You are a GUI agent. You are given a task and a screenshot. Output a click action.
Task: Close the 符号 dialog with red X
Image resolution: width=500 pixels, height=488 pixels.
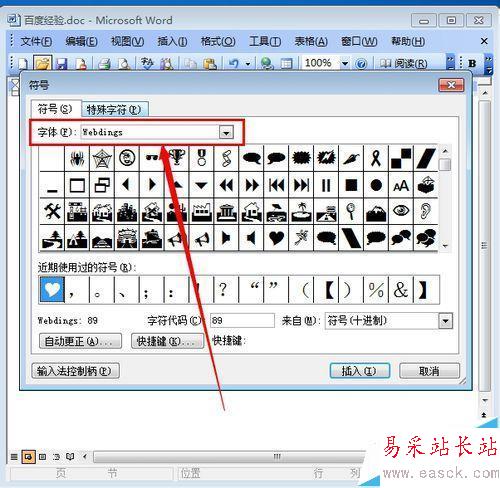click(451, 85)
